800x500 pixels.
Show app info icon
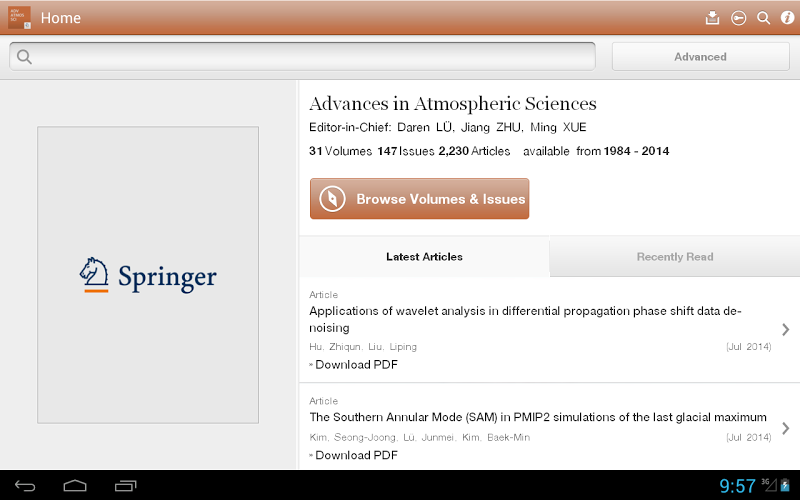[x=787, y=18]
